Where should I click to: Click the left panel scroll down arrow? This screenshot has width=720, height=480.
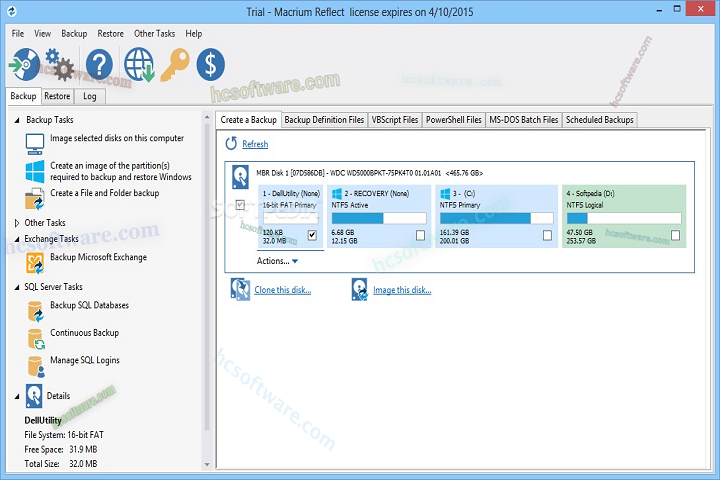[x=207, y=464]
